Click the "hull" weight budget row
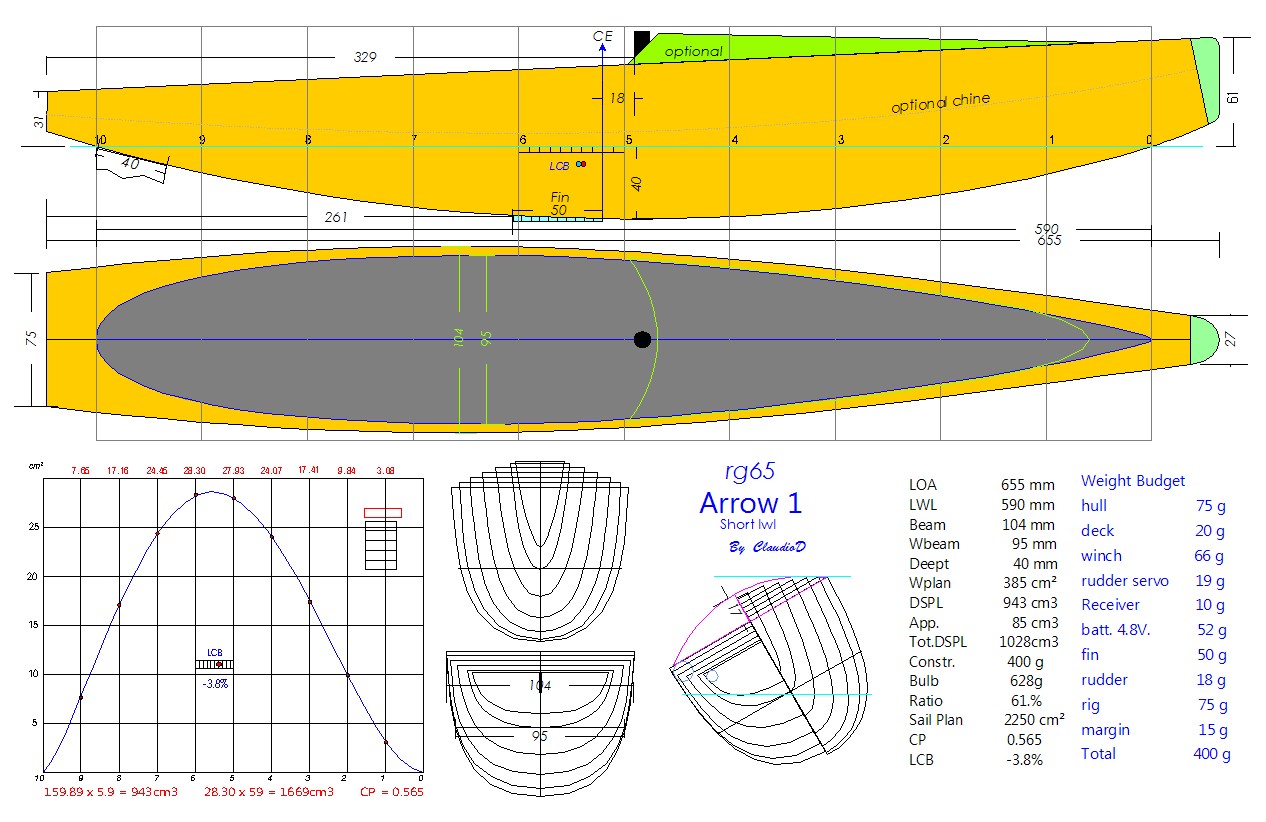The width and height of the screenshot is (1266, 822). click(x=1153, y=506)
